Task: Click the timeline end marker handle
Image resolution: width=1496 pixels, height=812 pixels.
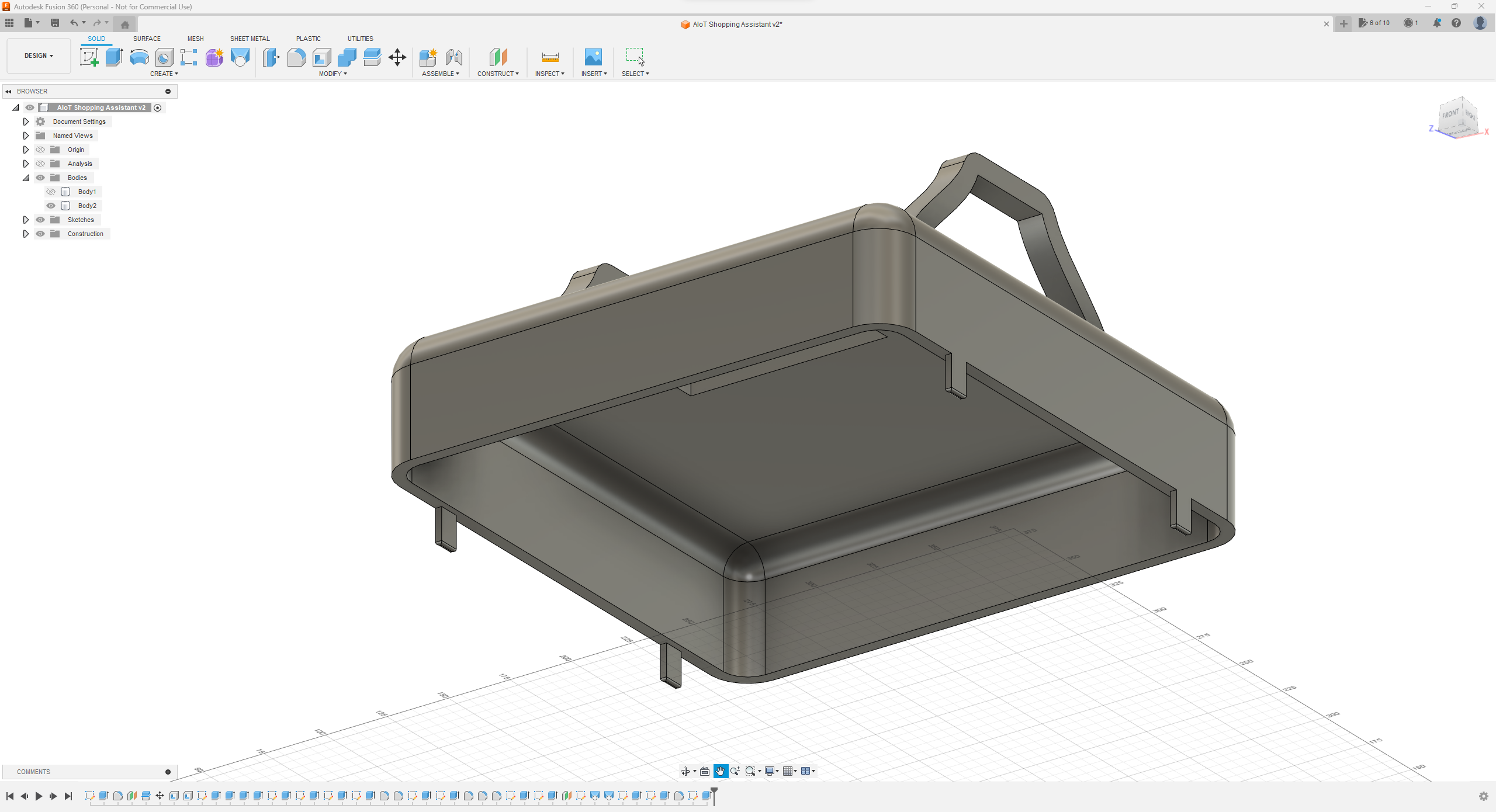Action: [714, 792]
